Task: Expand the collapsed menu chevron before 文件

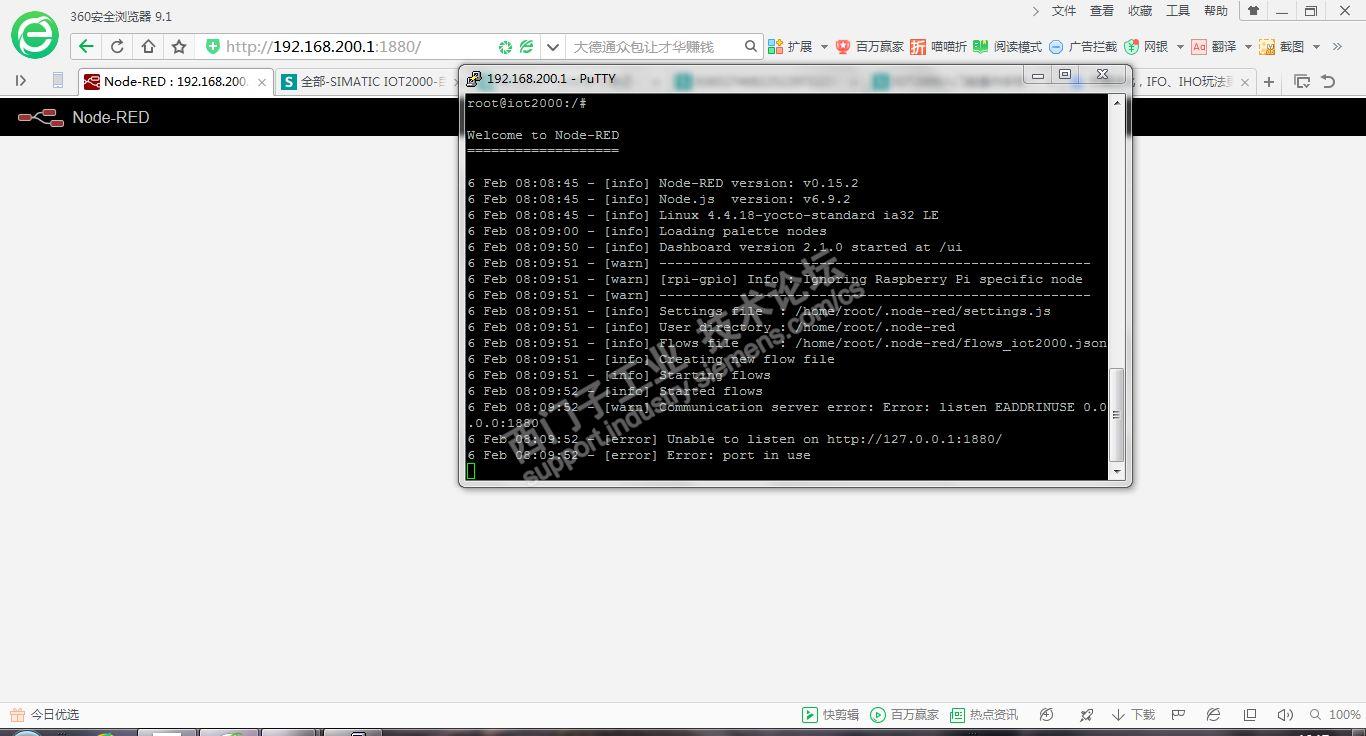Action: [x=1035, y=11]
